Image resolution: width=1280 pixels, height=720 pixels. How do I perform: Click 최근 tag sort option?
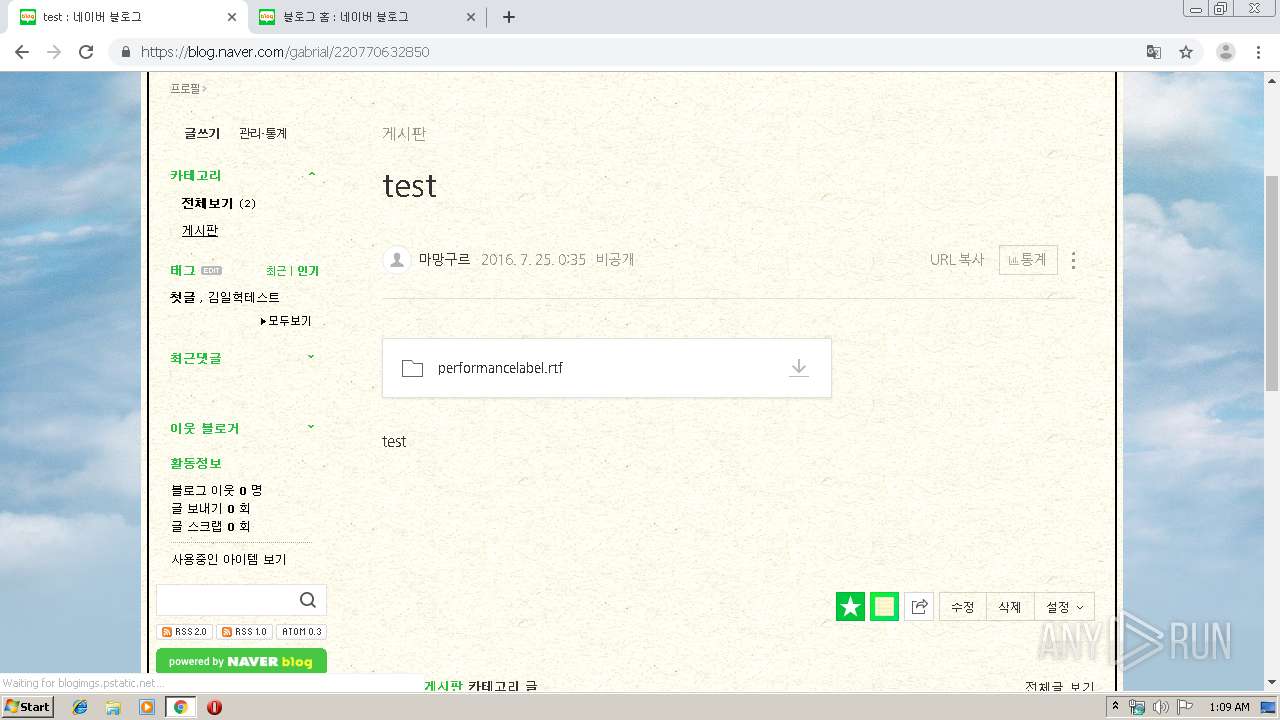276,271
